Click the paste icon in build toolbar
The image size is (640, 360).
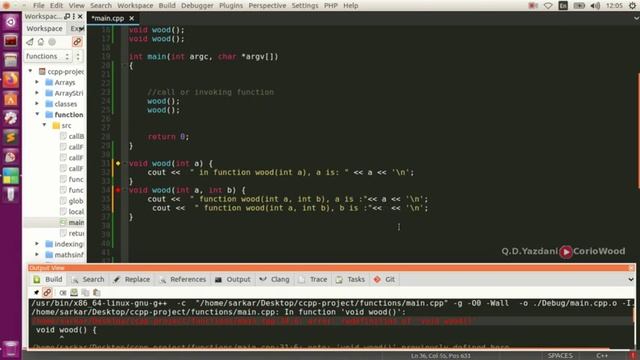[x=97, y=293]
